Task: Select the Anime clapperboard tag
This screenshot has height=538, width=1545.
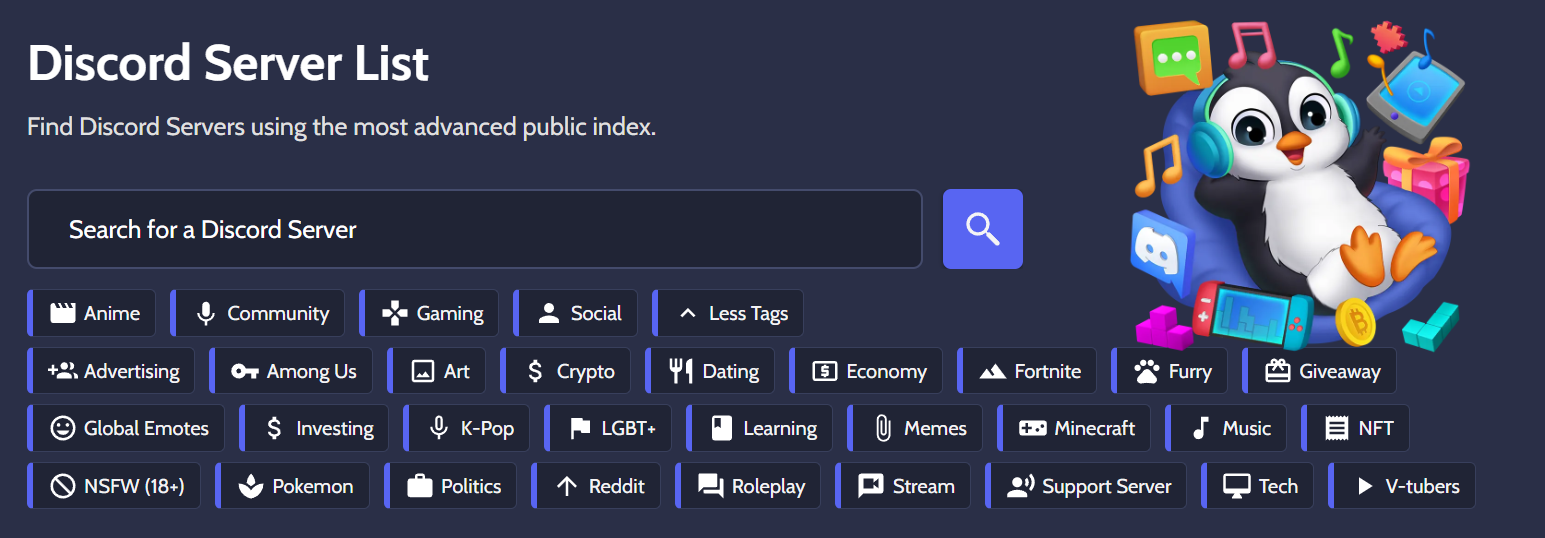Action: [x=91, y=313]
